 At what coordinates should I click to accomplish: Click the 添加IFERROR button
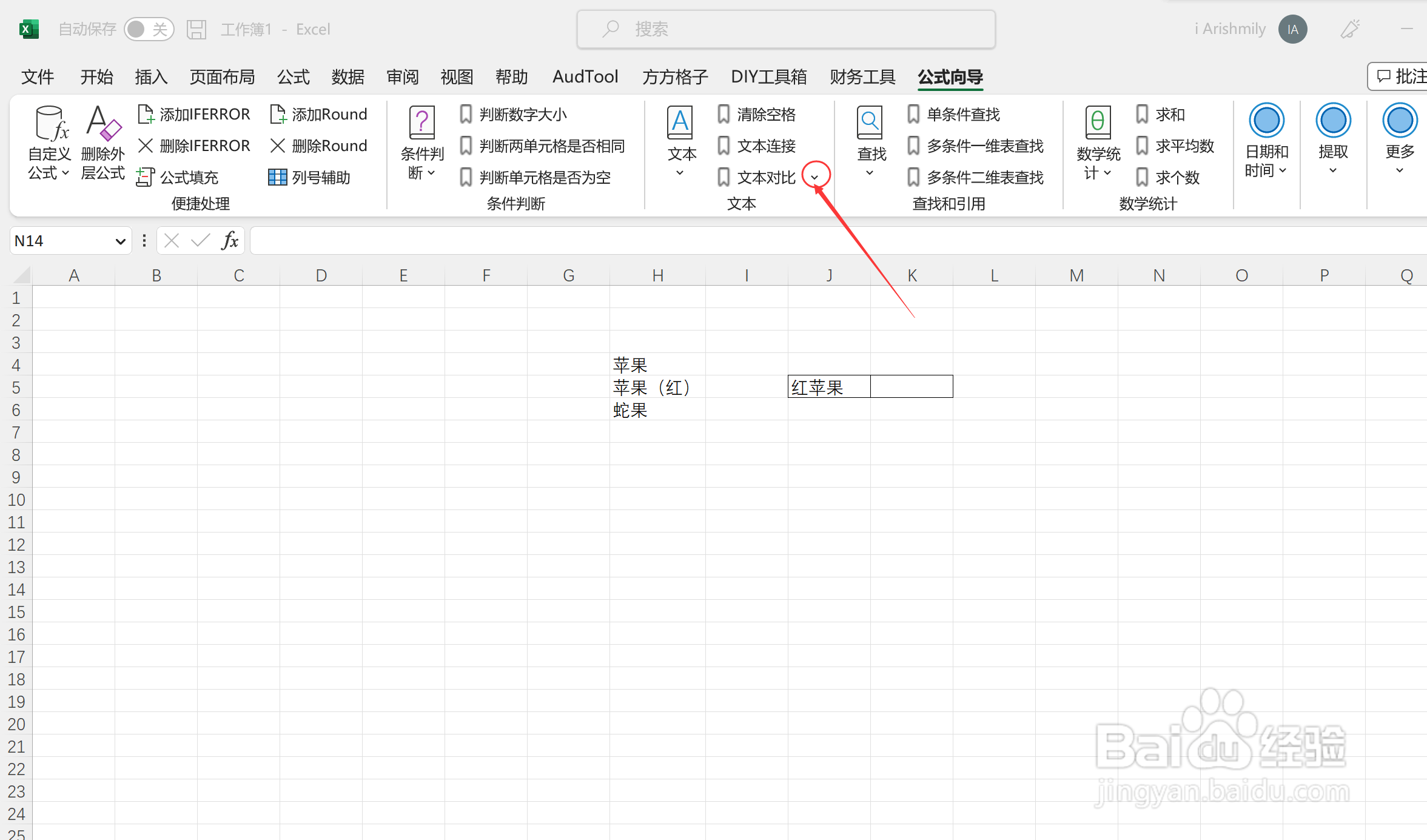pos(194,114)
